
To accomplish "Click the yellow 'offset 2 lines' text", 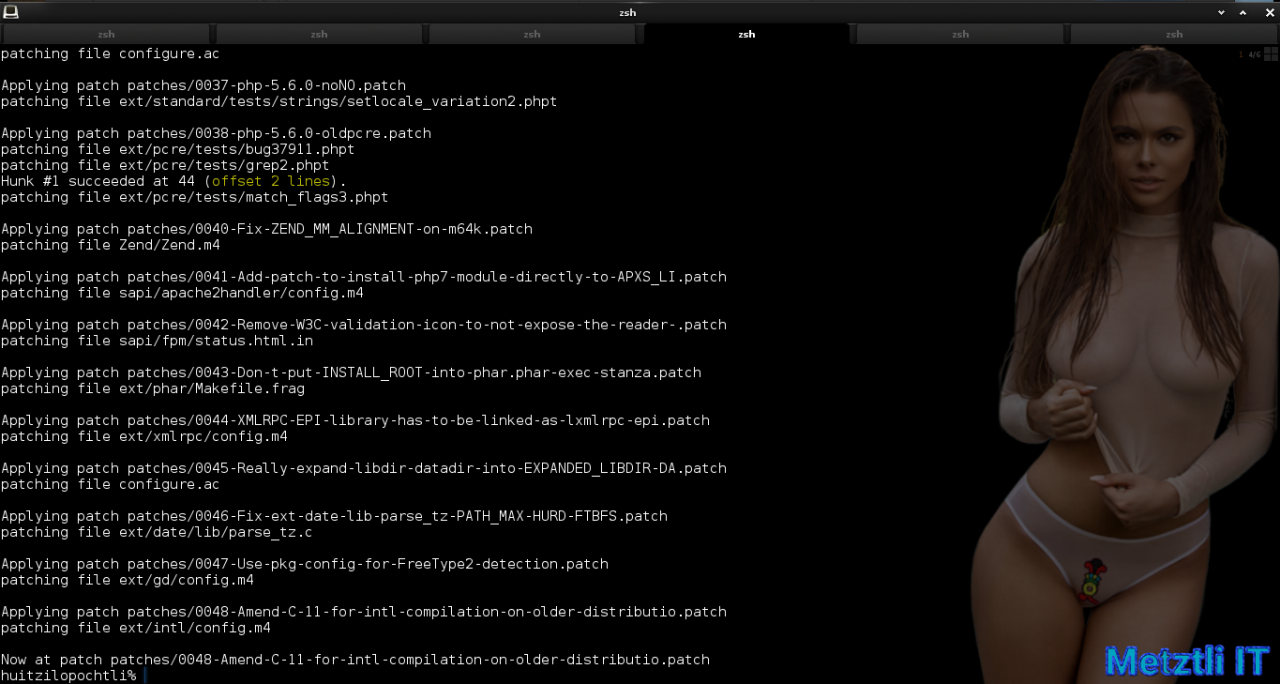I will coord(270,181).
